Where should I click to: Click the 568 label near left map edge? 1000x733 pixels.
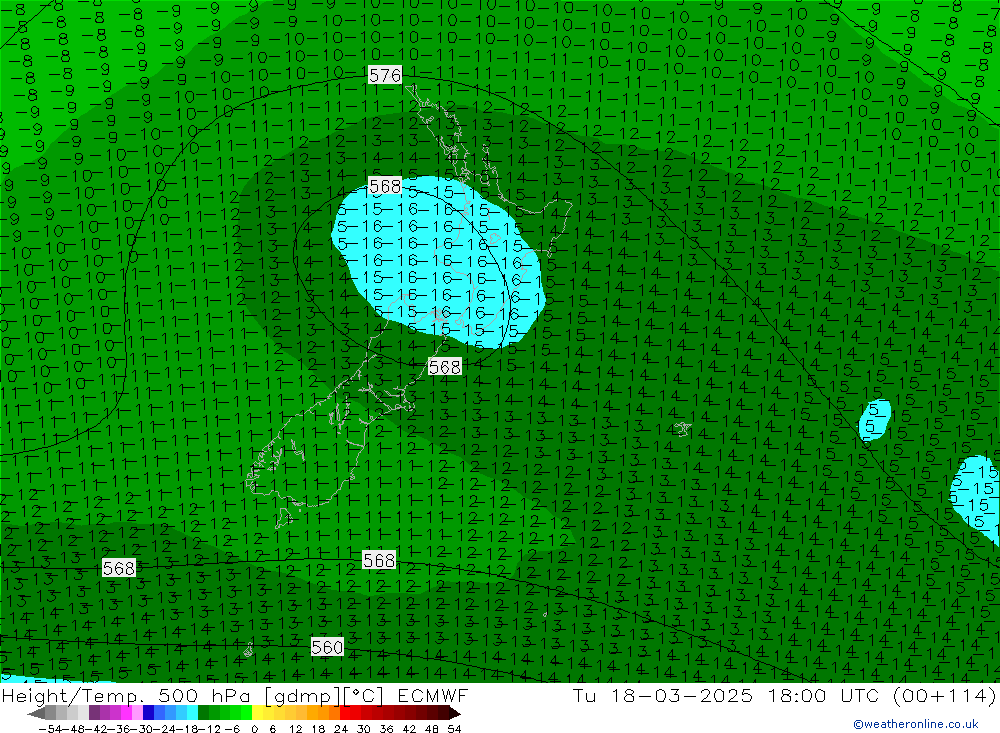[119, 567]
